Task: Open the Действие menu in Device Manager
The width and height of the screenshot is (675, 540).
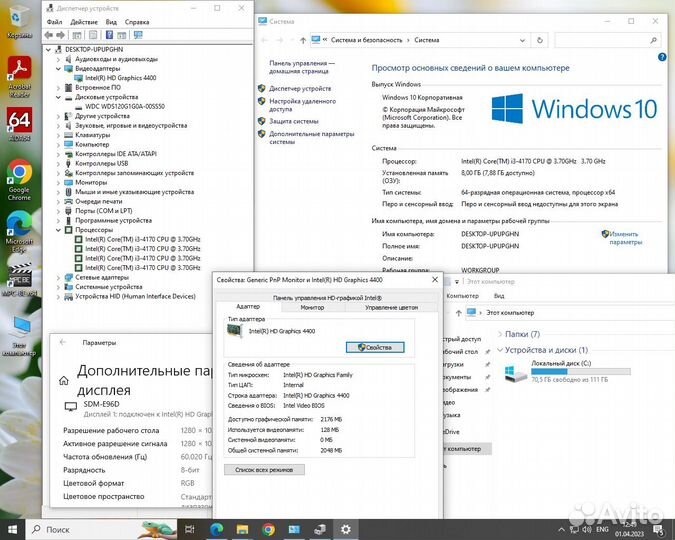Action: [x=84, y=22]
